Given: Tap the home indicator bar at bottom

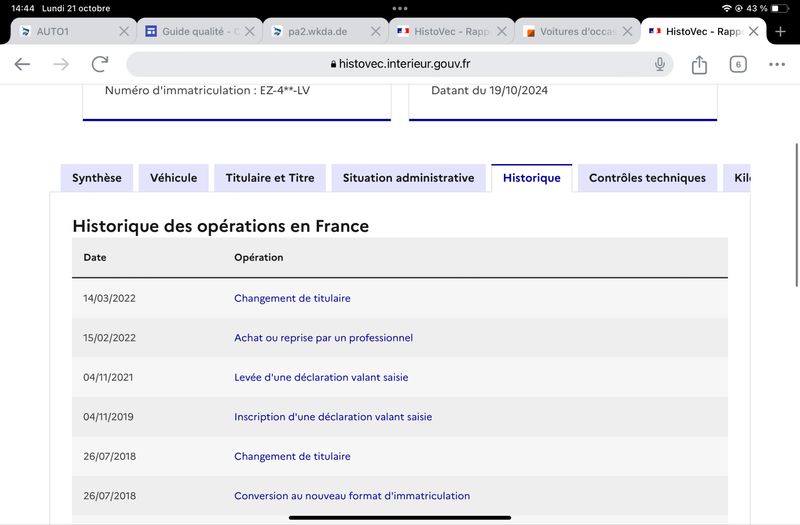Looking at the screenshot, I should (400, 517).
